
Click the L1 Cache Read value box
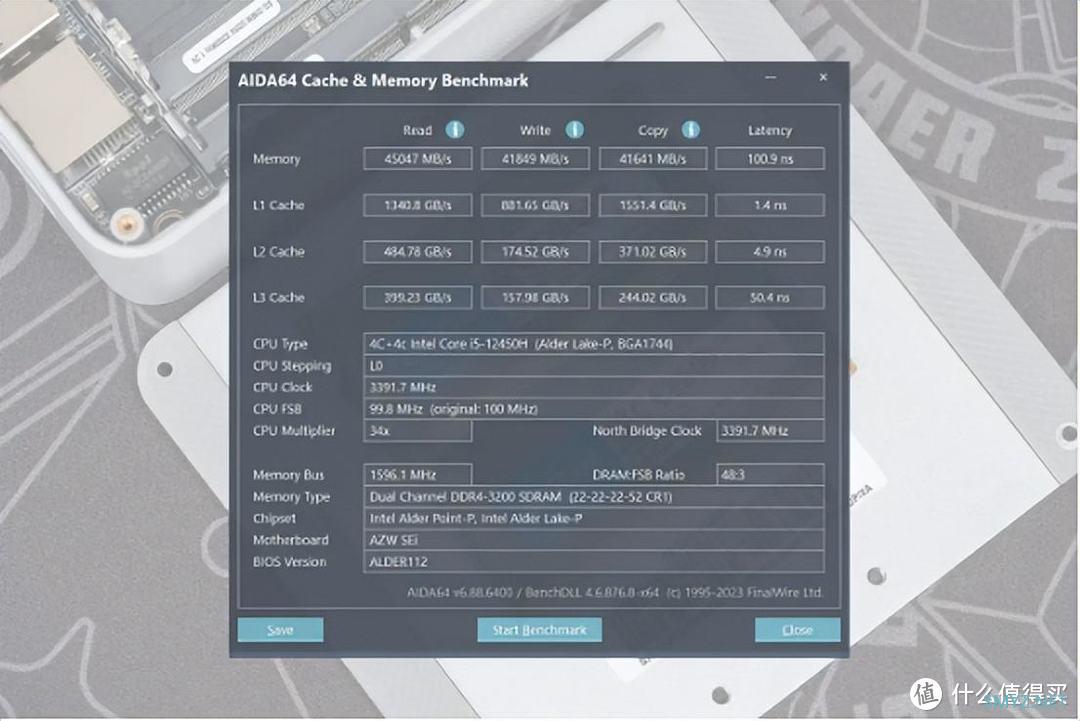coord(417,205)
